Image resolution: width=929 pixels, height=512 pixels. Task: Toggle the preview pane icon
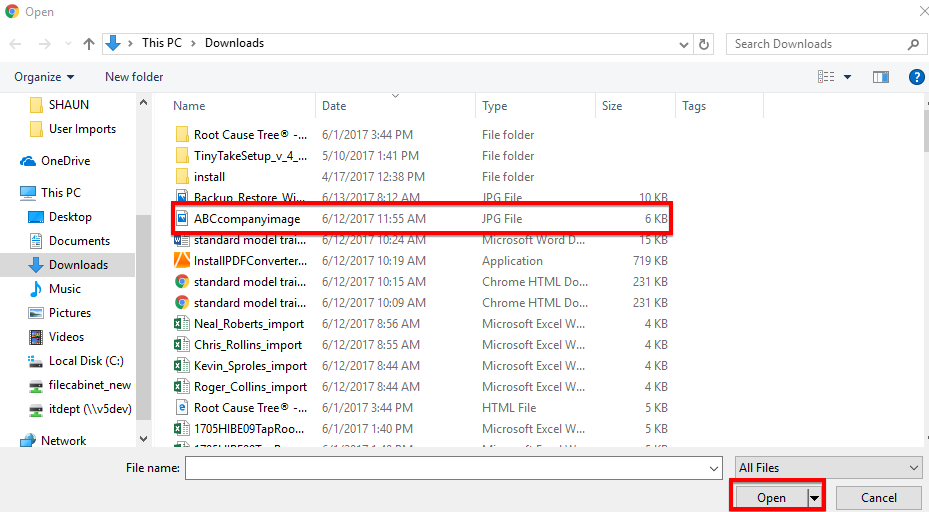point(881,77)
